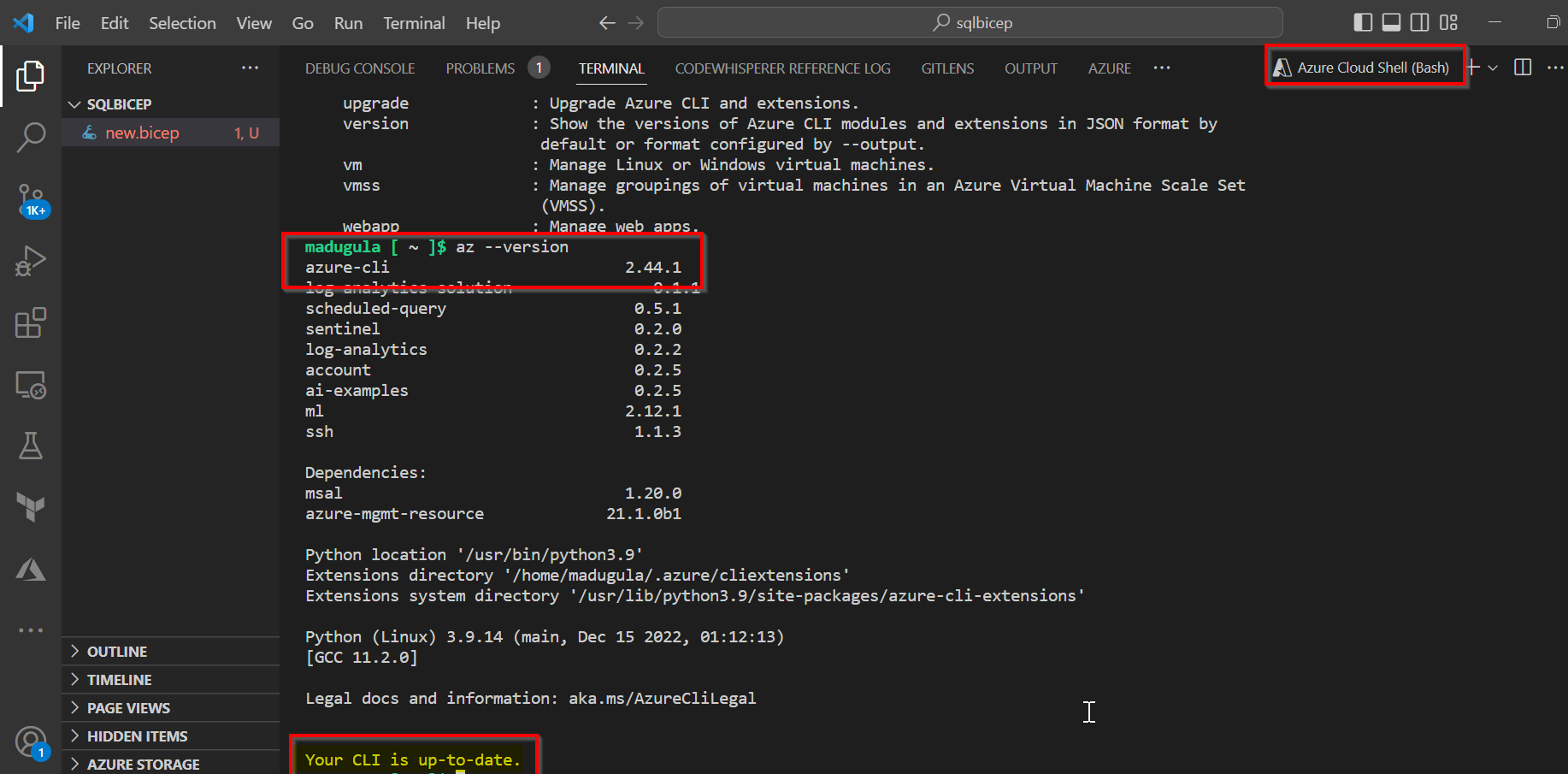Expand the PAGE VIEWS section

[171, 708]
